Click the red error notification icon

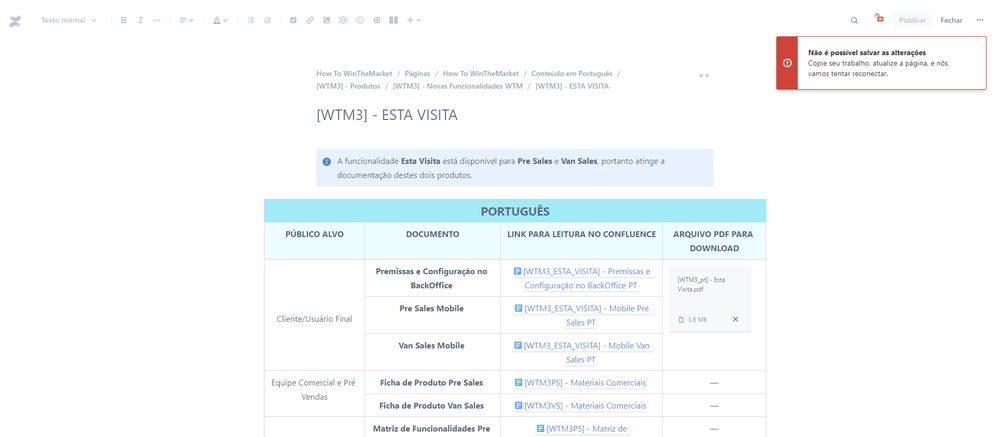click(787, 62)
